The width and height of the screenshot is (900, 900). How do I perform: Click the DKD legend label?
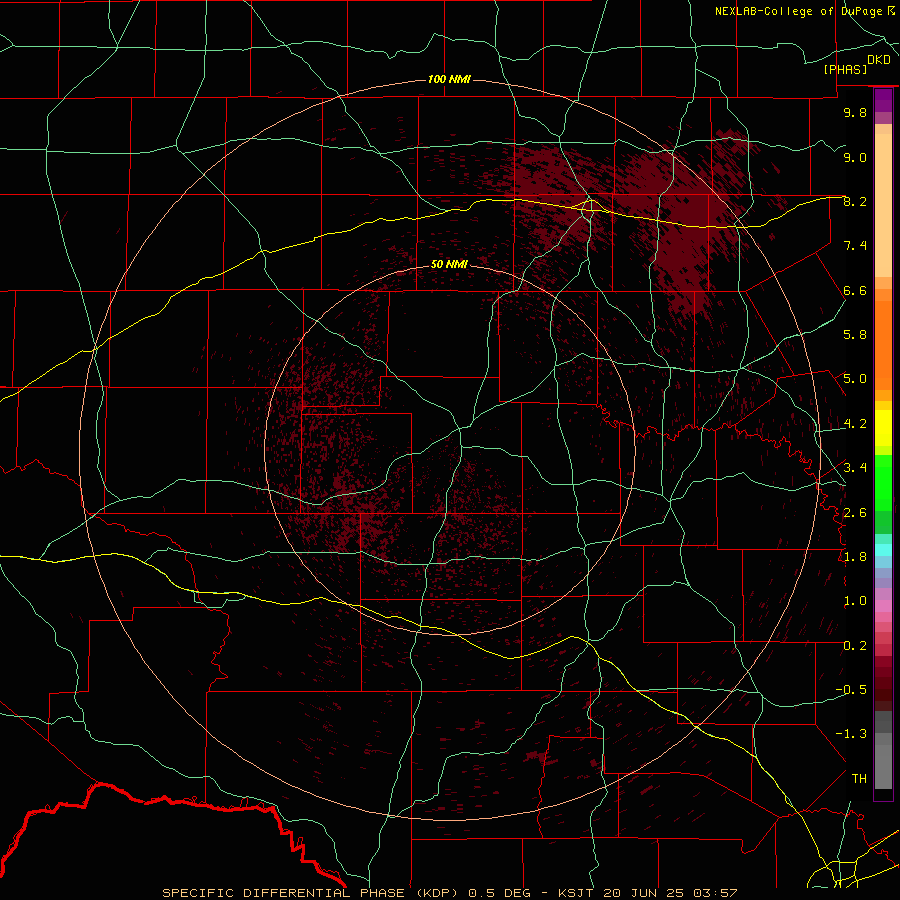coord(879,60)
